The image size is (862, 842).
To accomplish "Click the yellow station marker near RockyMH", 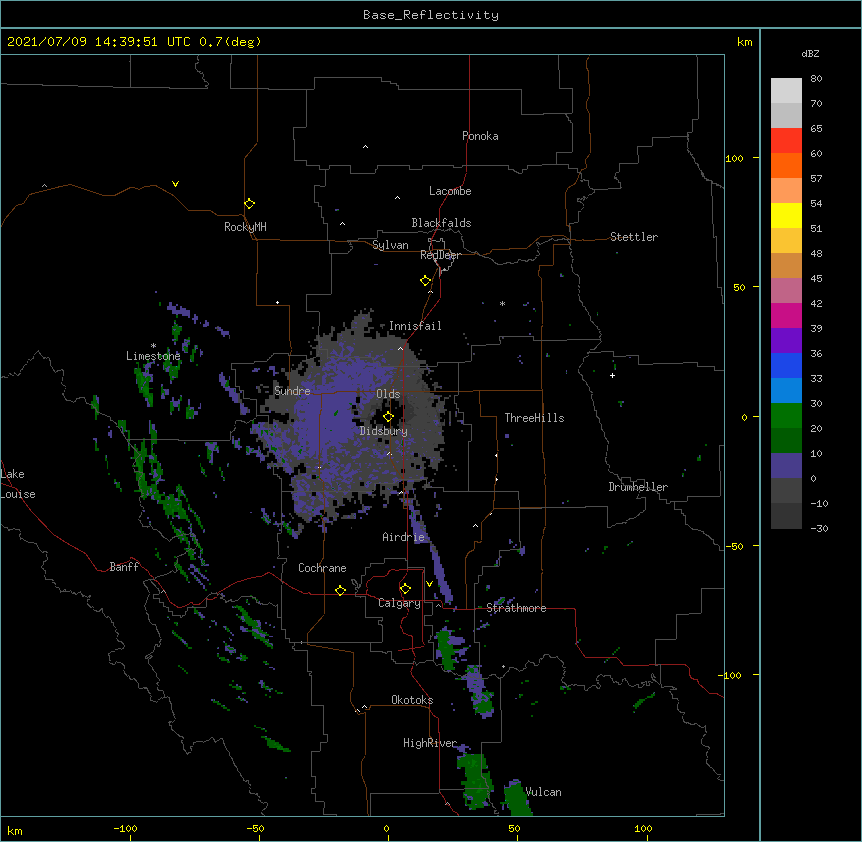I will [x=249, y=204].
